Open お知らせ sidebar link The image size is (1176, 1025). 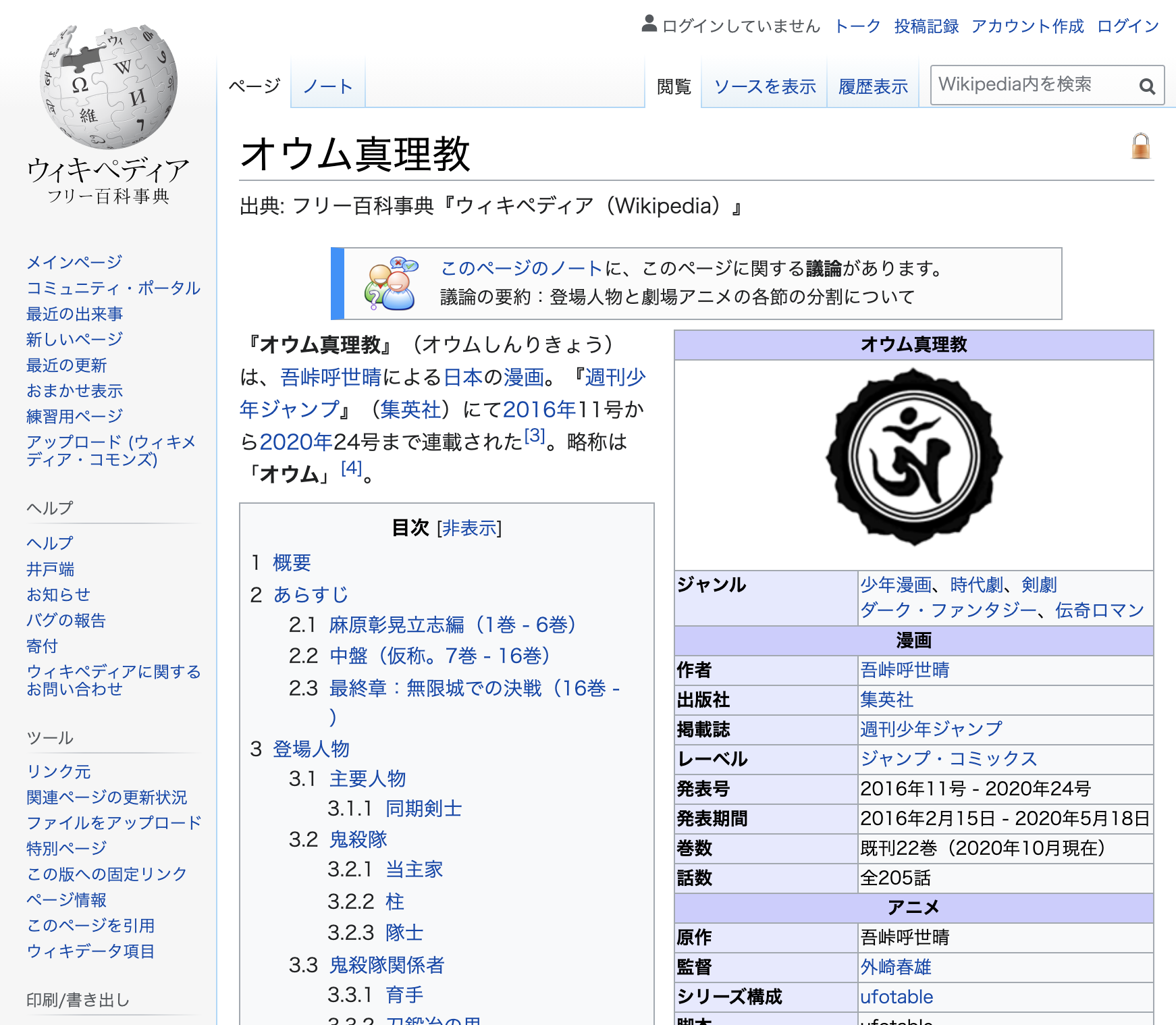click(58, 595)
